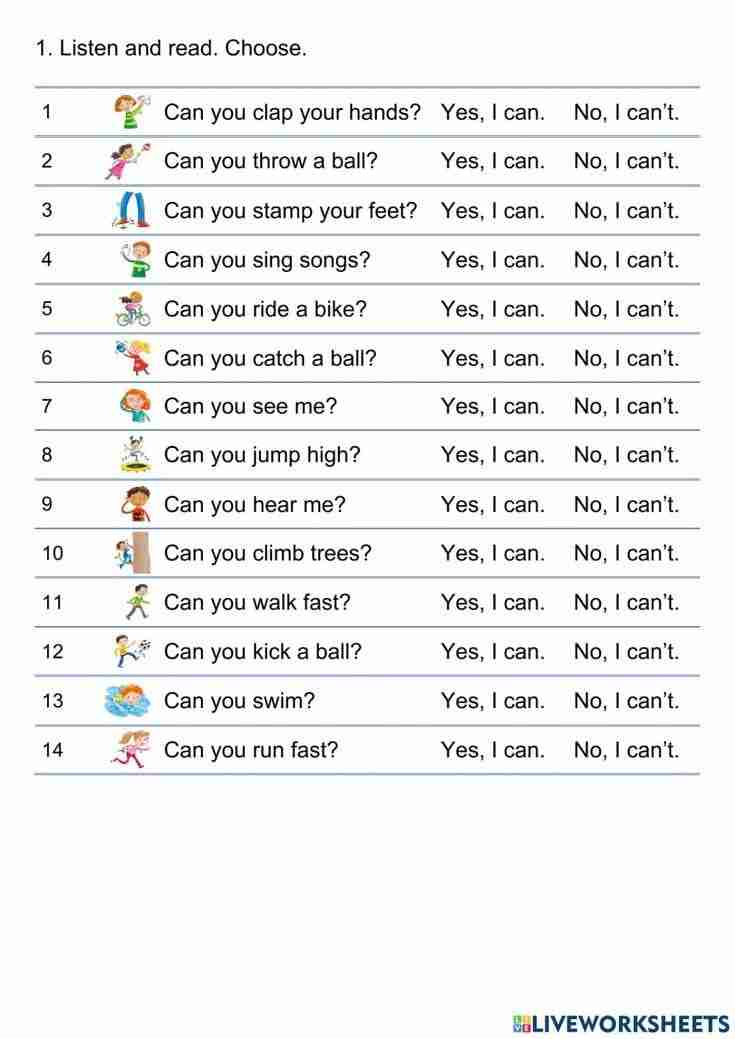Screen dimensions: 735x1039
Task: Click the child riding bike icon
Action: tap(133, 308)
